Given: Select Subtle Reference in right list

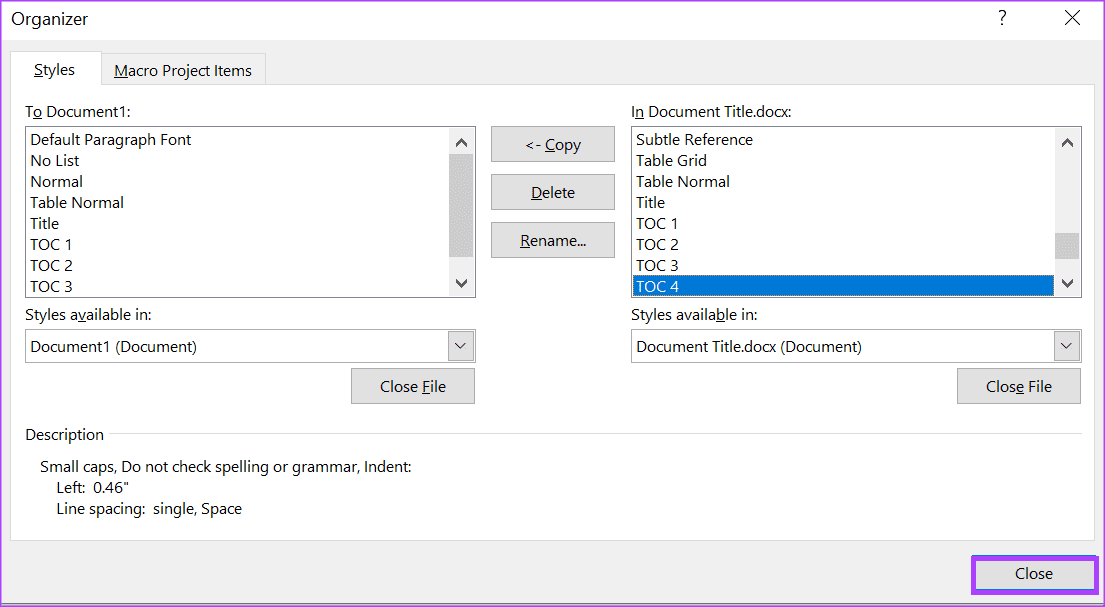Looking at the screenshot, I should tap(694, 140).
